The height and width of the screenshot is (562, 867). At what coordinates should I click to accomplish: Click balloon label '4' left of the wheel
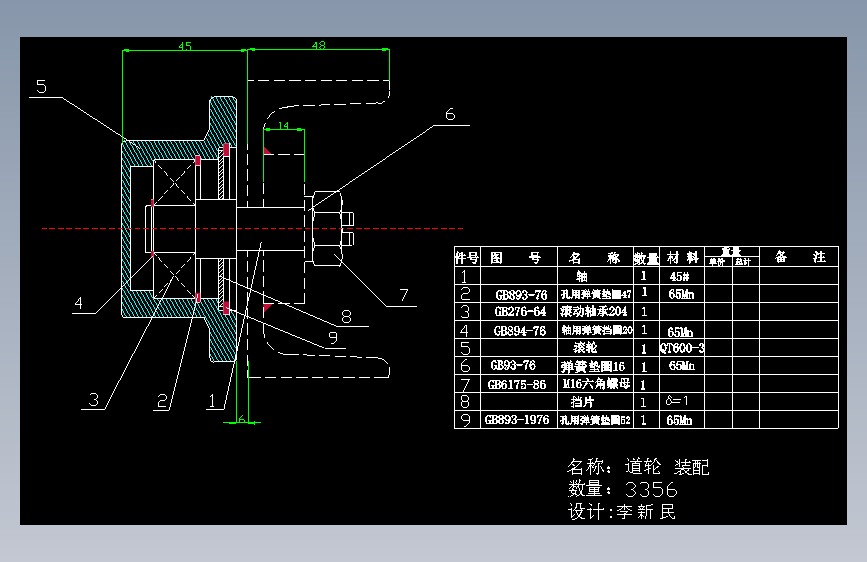(79, 303)
